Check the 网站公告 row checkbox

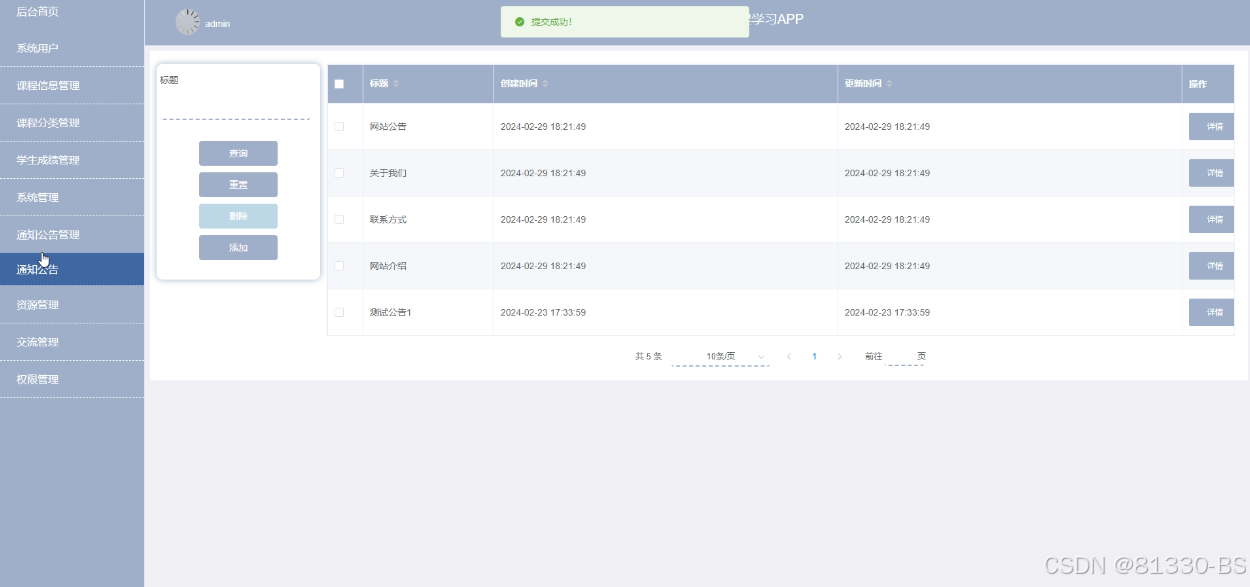(x=339, y=127)
